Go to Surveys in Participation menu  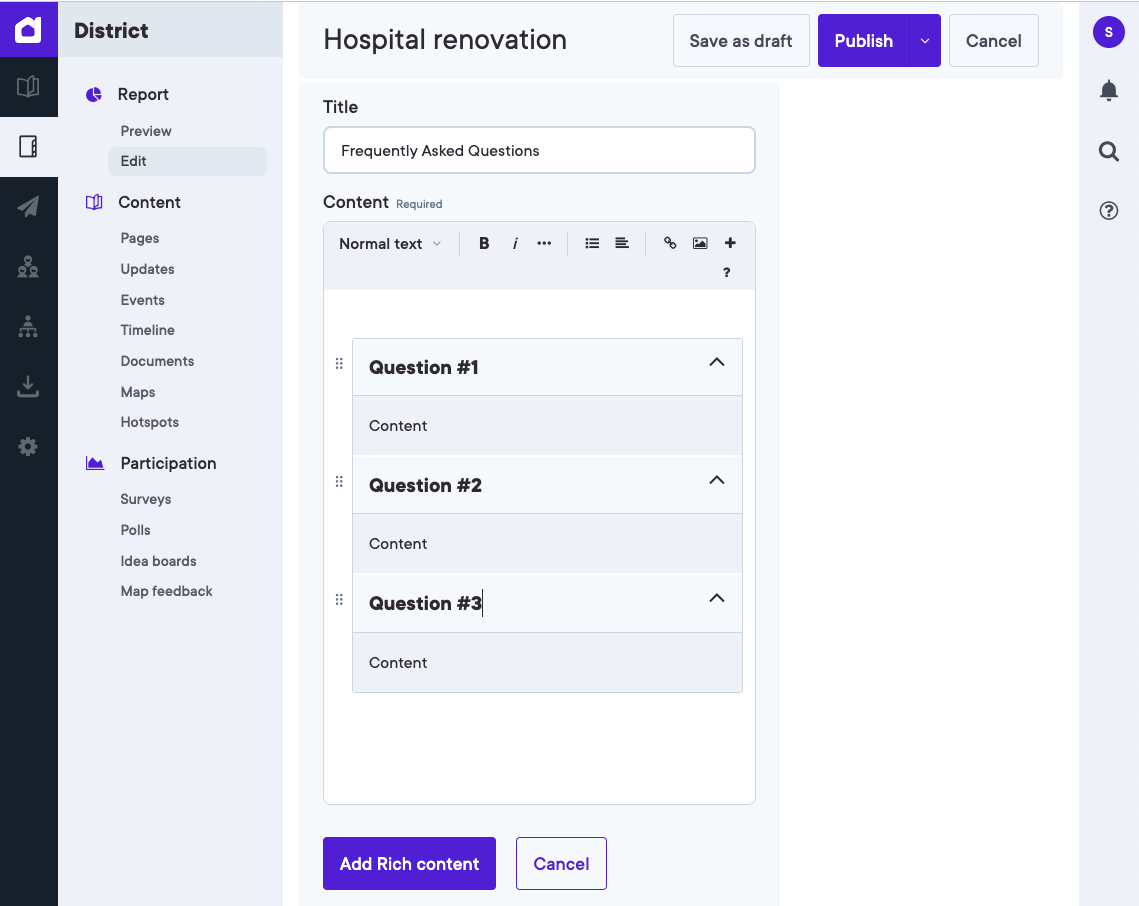(x=146, y=499)
